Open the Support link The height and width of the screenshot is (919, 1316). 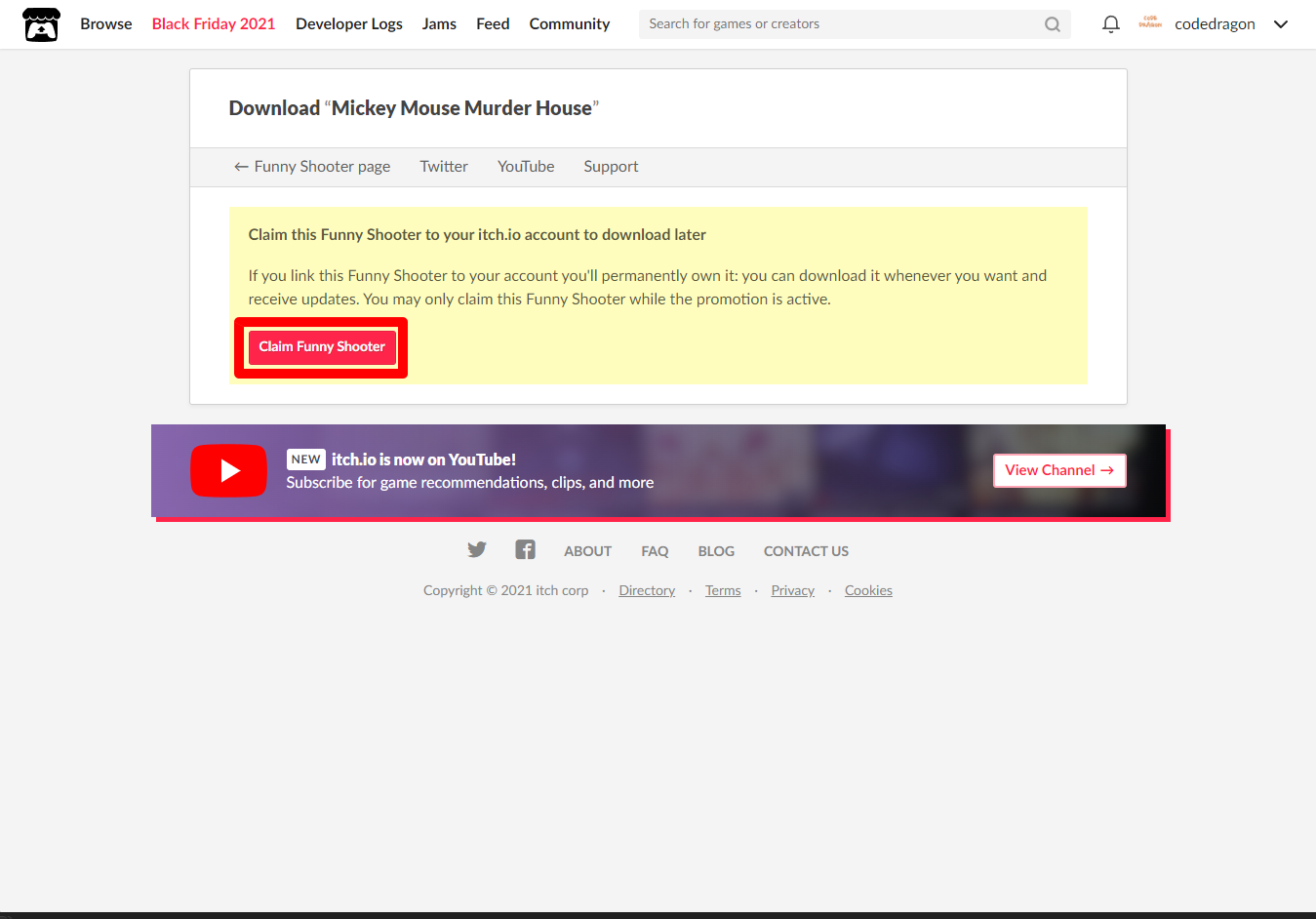pos(611,167)
